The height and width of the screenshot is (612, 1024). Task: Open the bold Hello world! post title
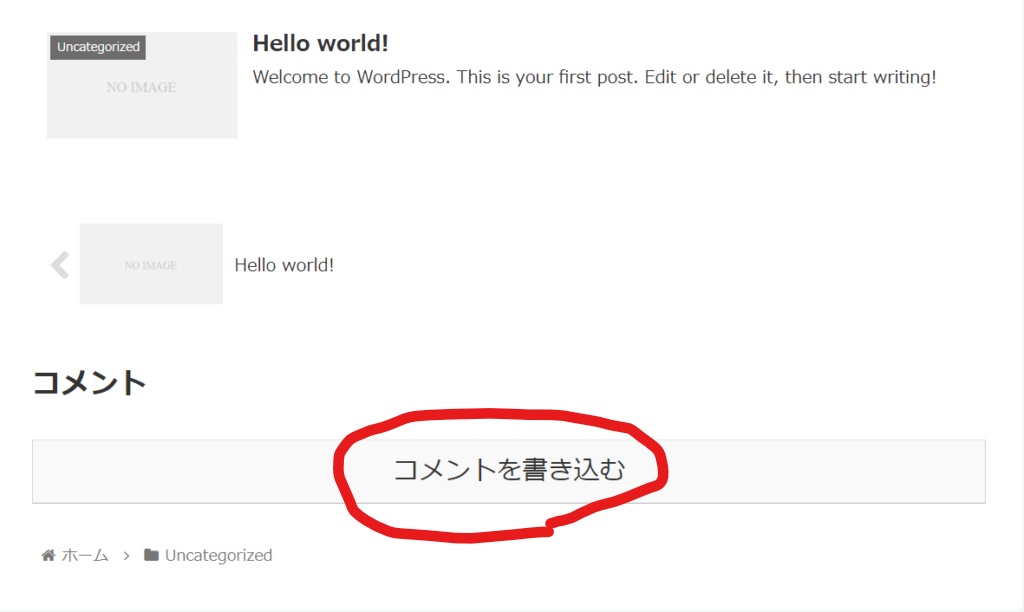pyautogui.click(x=320, y=43)
